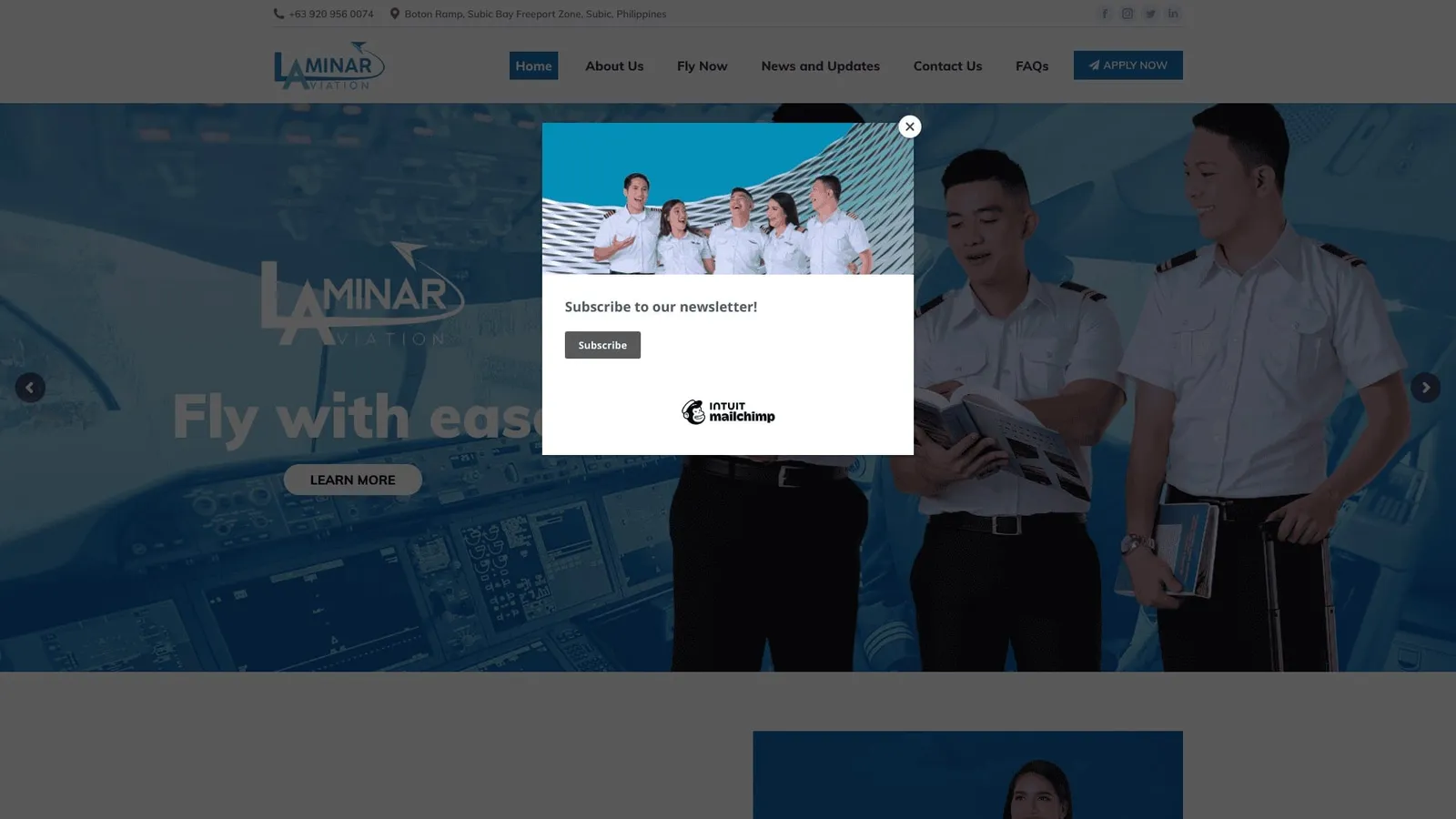Viewport: 1456px width, 819px height.
Task: Open the Intuit Mailchimp logo link
Action: pos(728,412)
